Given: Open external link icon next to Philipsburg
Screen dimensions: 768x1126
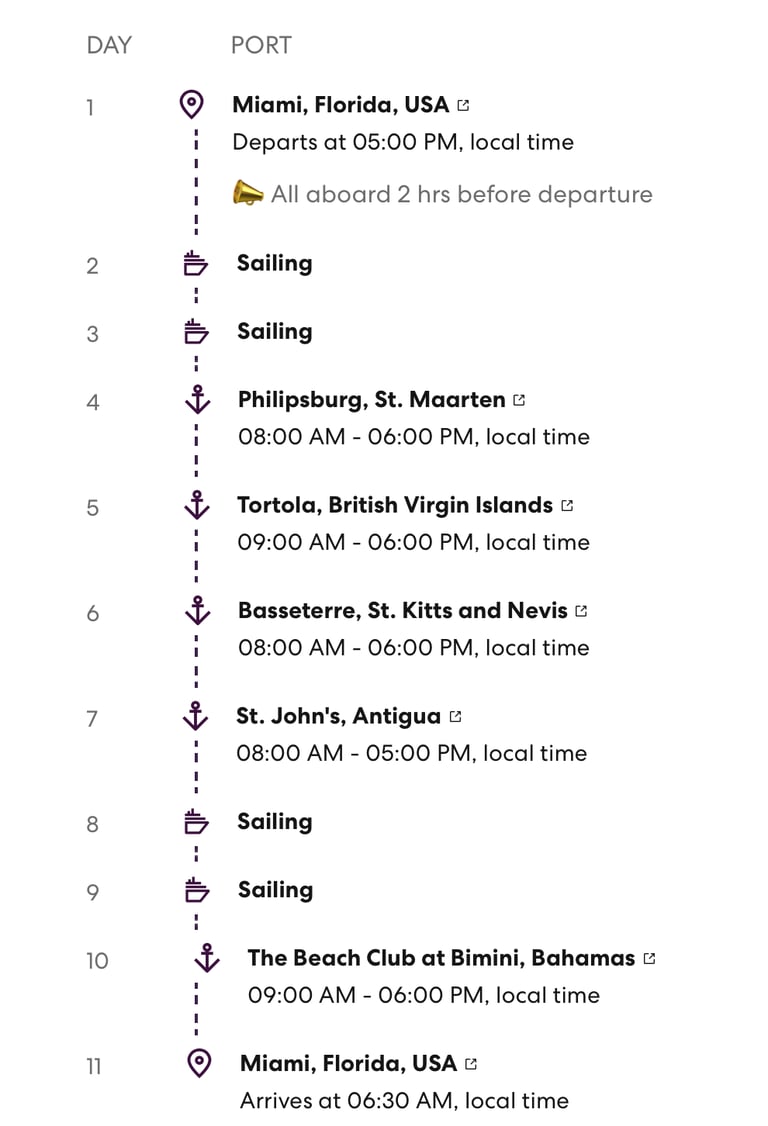Looking at the screenshot, I should point(518,400).
